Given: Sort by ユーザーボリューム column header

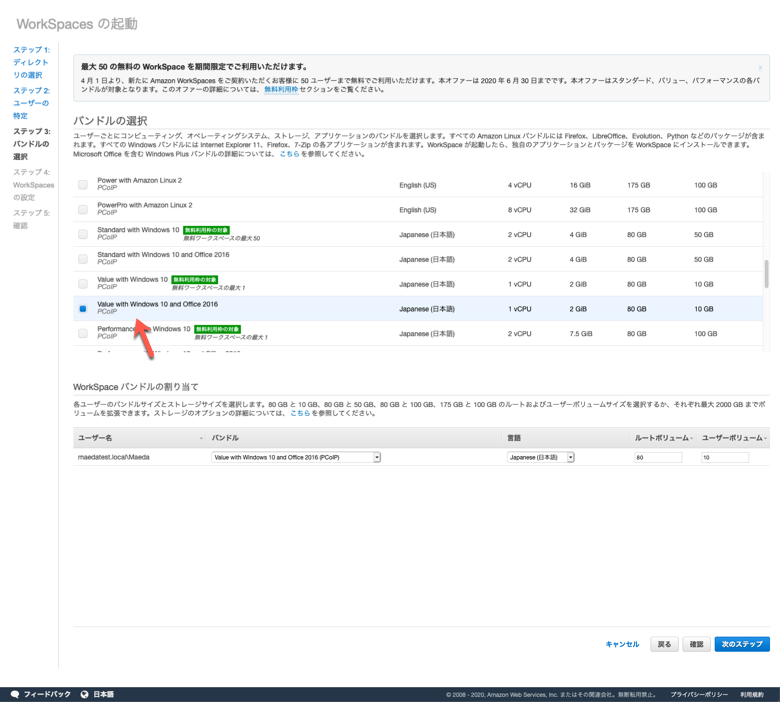Looking at the screenshot, I should tap(734, 438).
